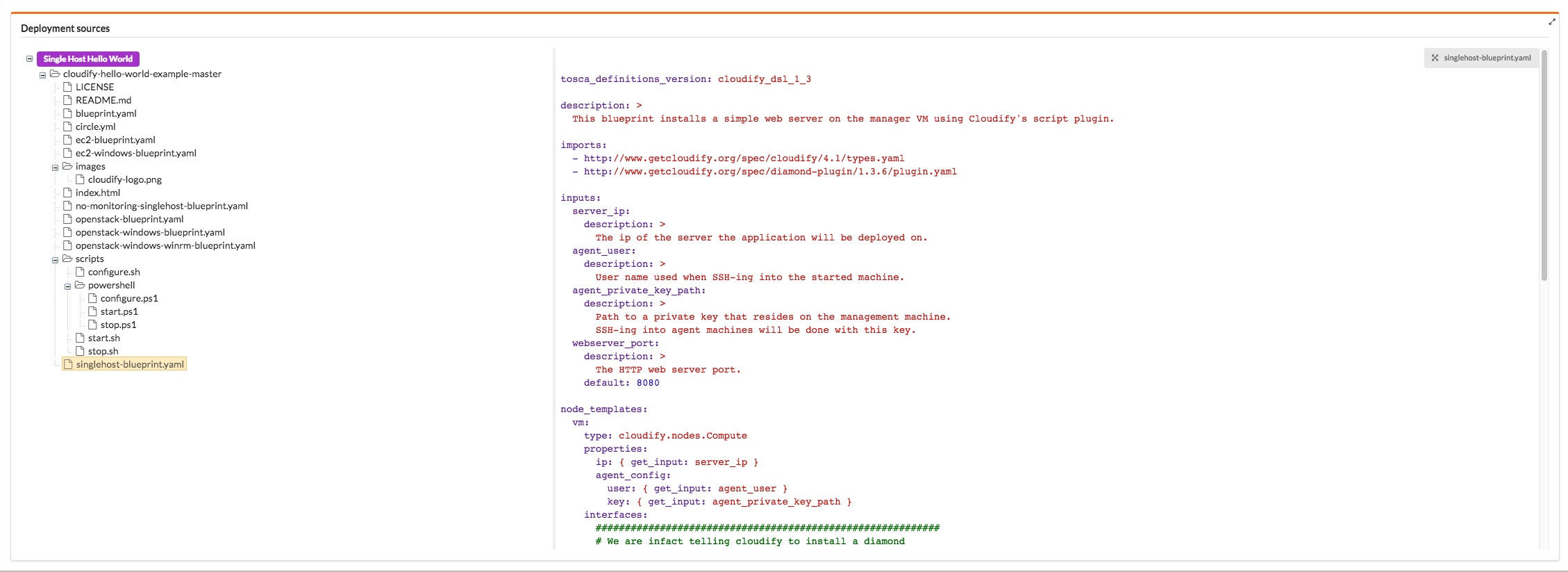
Task: Select the powershell folder label
Action: pyautogui.click(x=112, y=285)
